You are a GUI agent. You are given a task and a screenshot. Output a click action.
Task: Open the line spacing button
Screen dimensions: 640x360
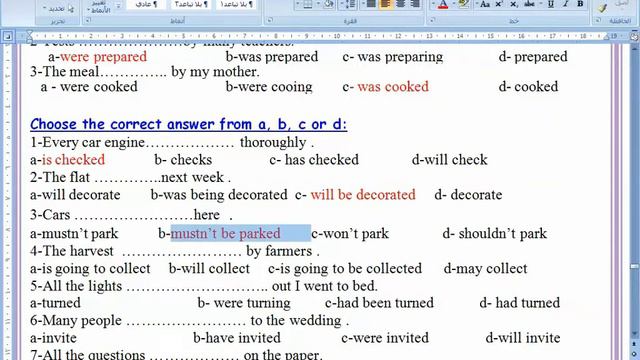click(350, 4)
